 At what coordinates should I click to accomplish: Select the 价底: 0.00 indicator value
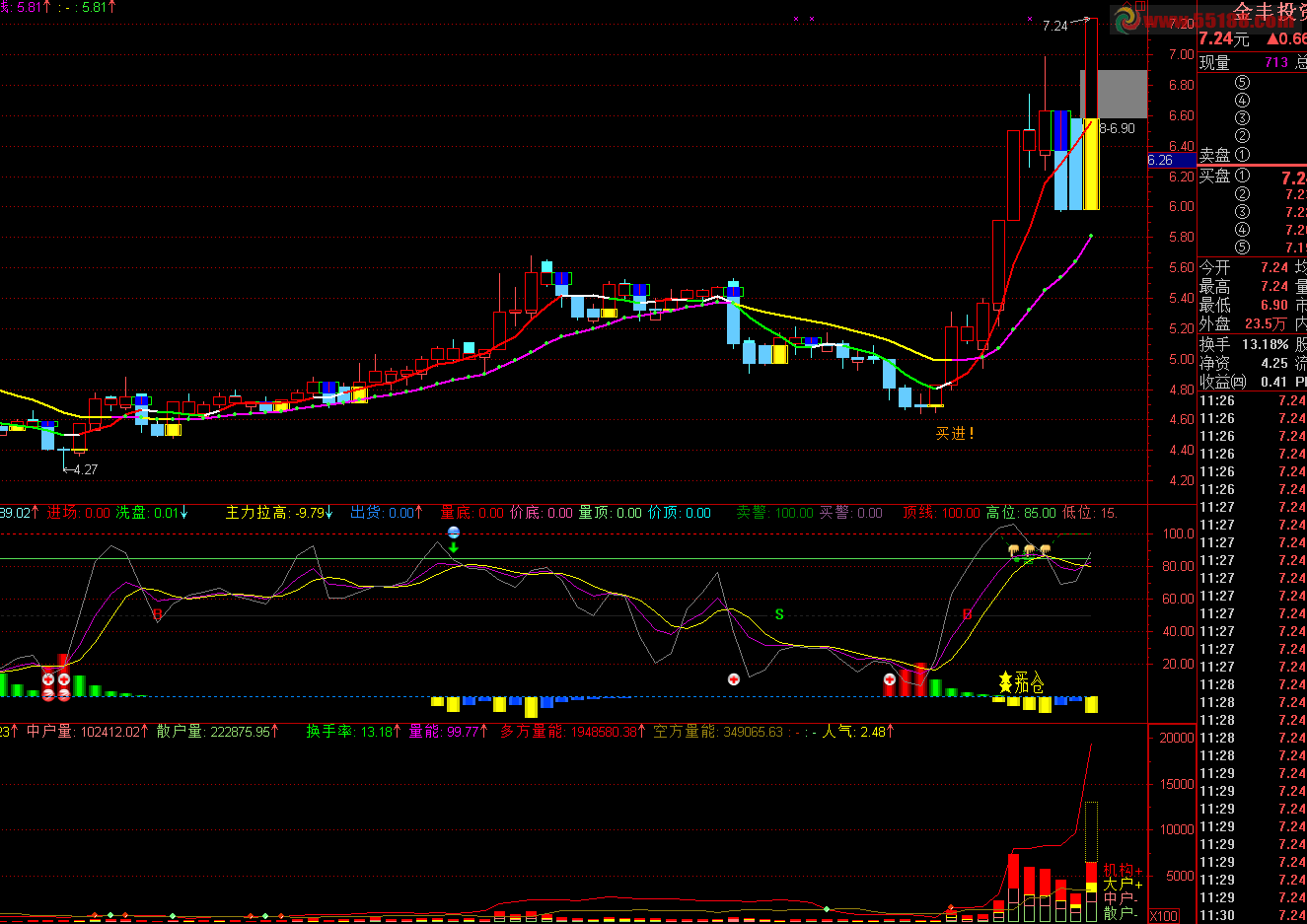[x=541, y=513]
